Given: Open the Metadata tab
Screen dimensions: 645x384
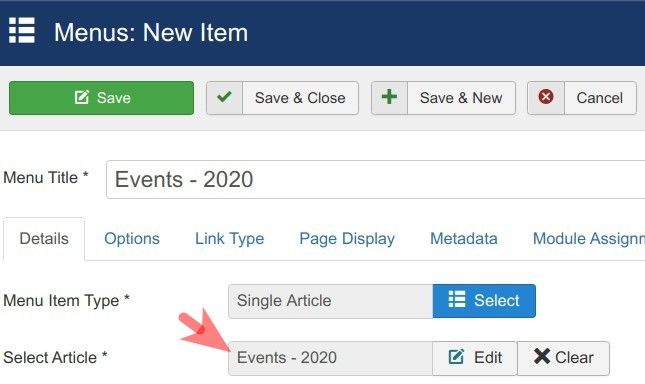Looking at the screenshot, I should [464, 238].
